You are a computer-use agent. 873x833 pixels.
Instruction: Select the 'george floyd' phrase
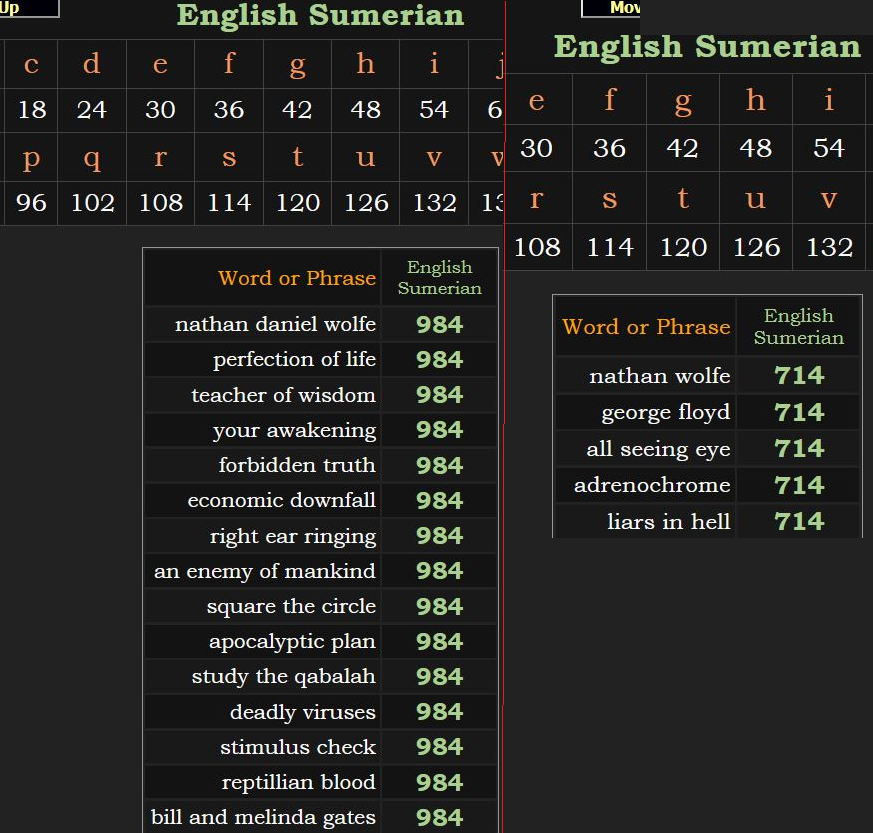666,413
